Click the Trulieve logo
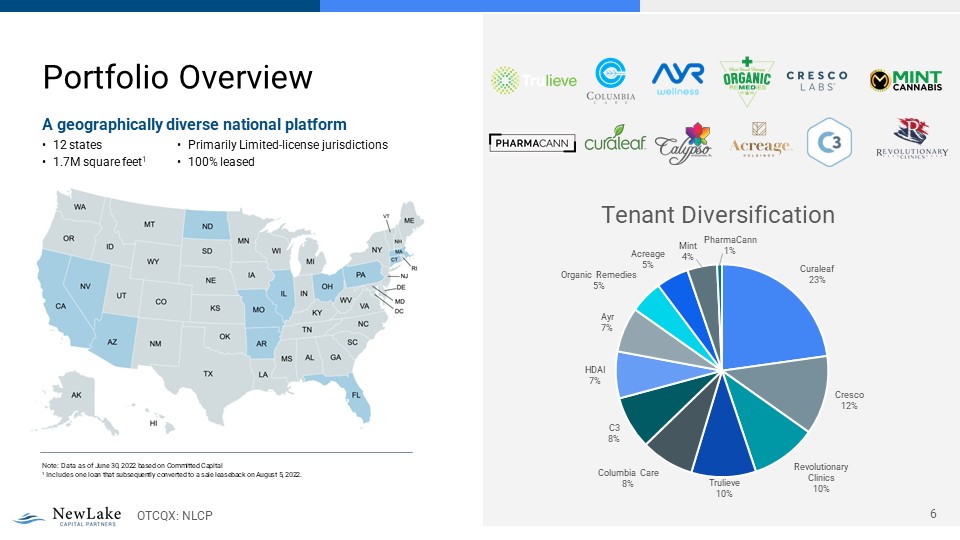 [x=534, y=80]
